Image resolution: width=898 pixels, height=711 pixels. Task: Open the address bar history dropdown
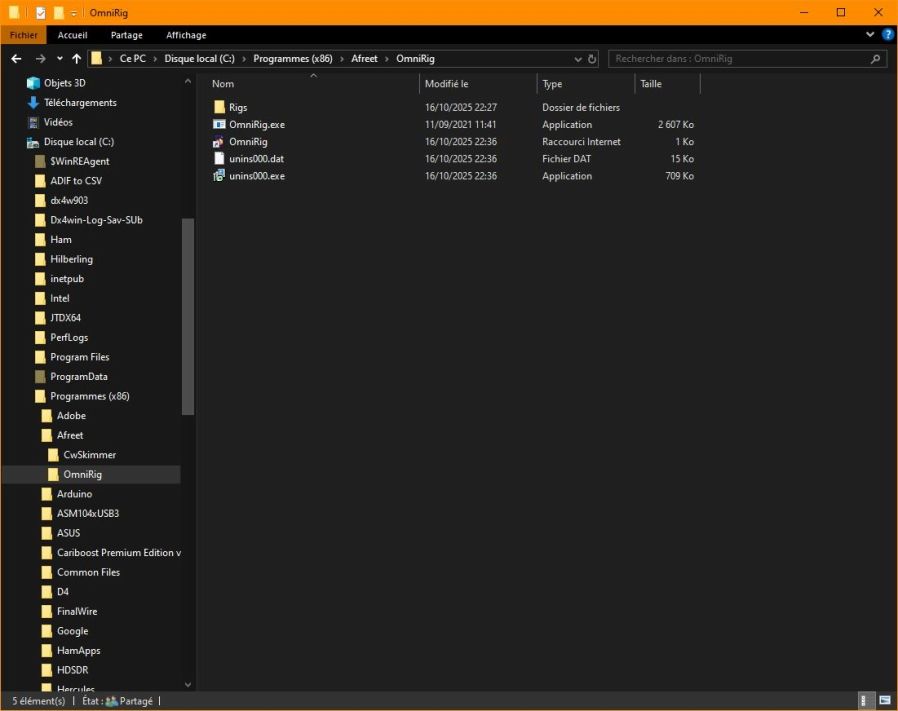click(x=578, y=59)
